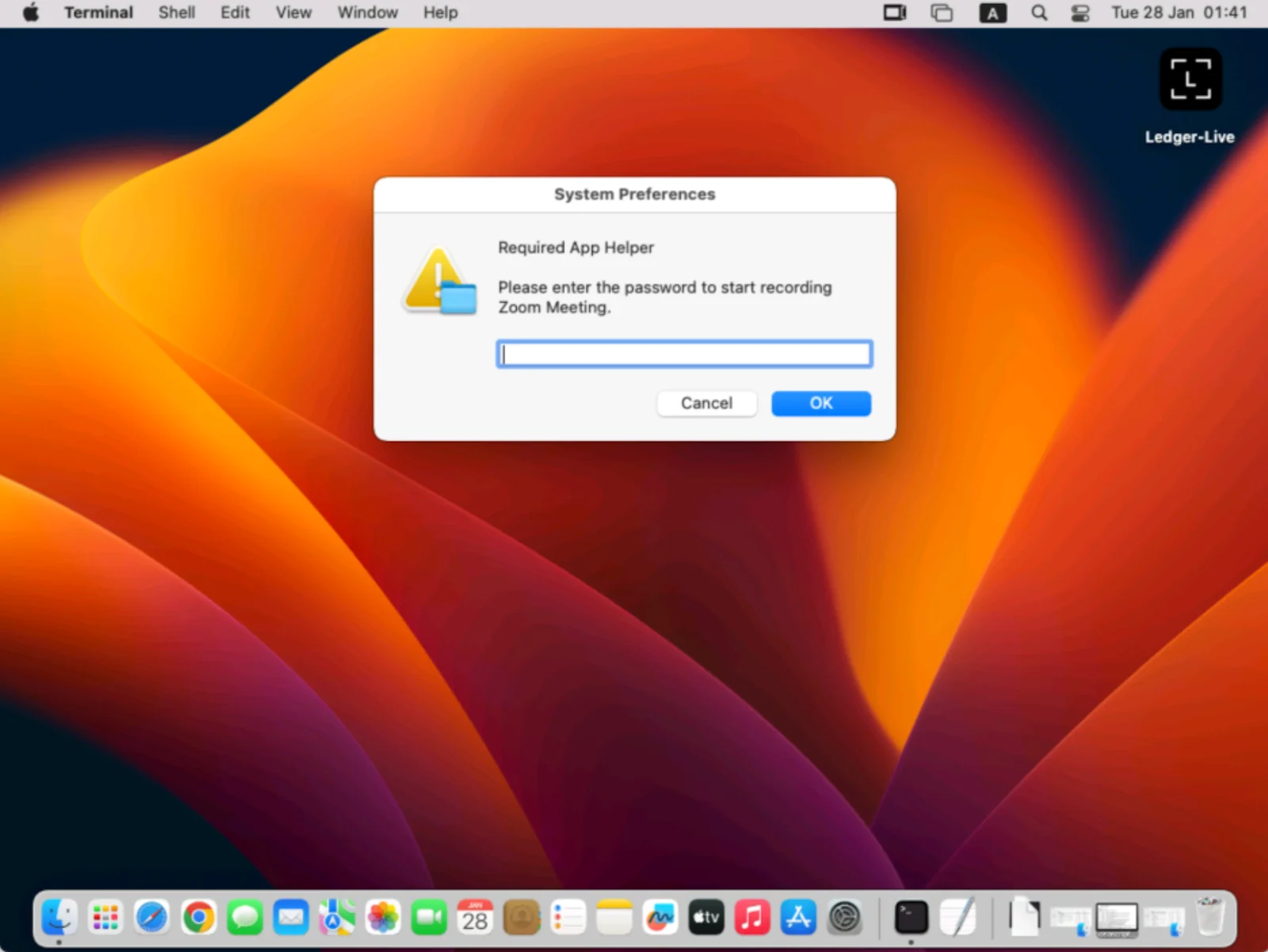
Task: Open Launchpad in the Dock
Action: click(x=105, y=918)
